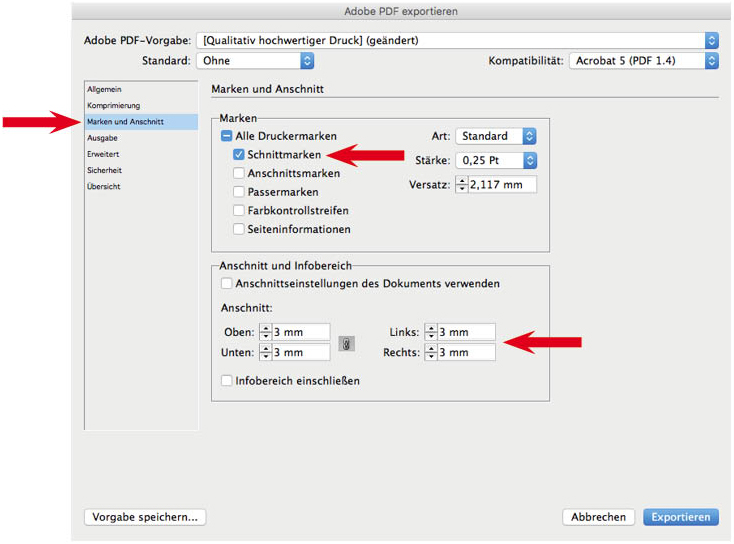
Task: Click the Abbrechen button
Action: point(598,517)
